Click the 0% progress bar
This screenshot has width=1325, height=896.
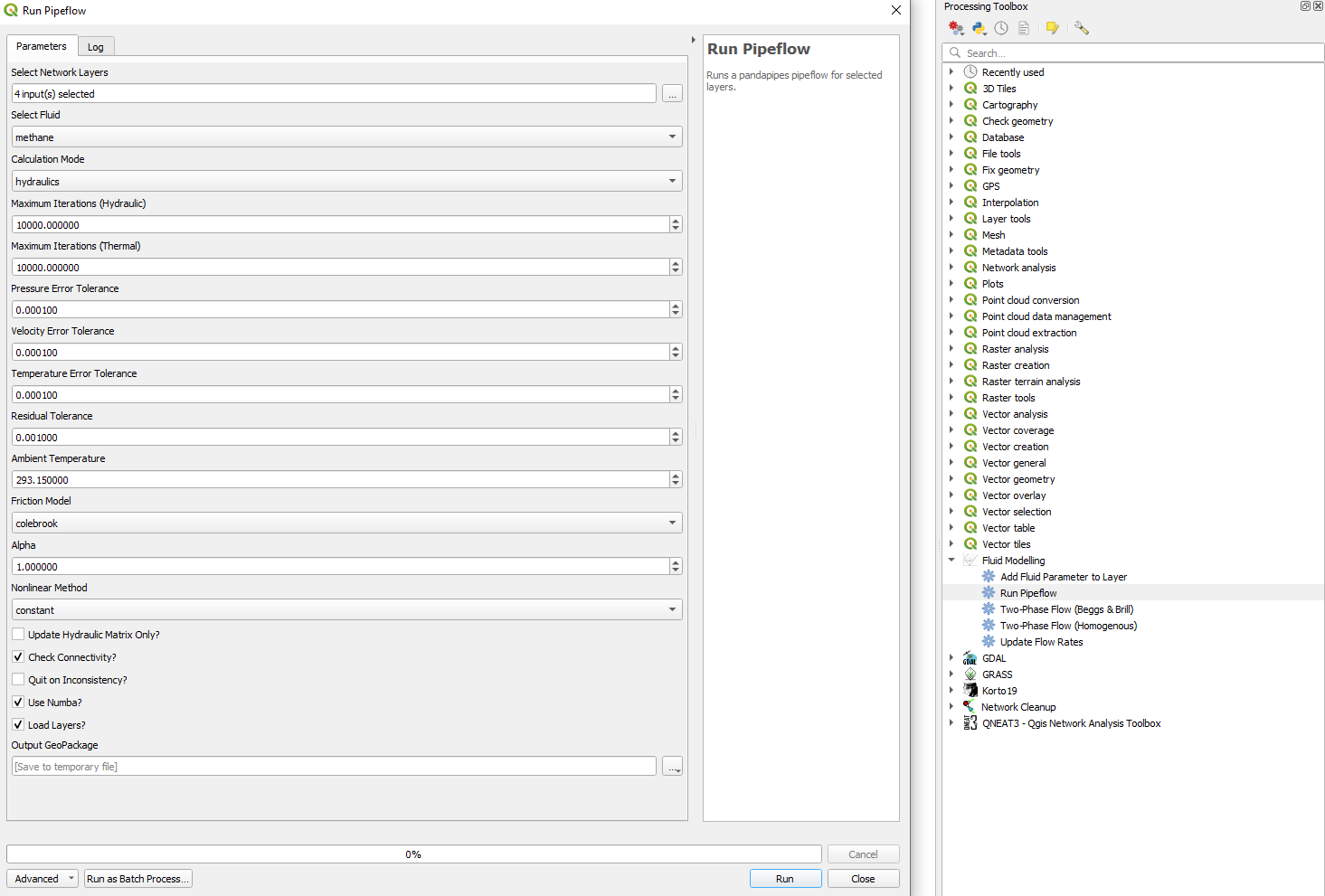point(414,854)
